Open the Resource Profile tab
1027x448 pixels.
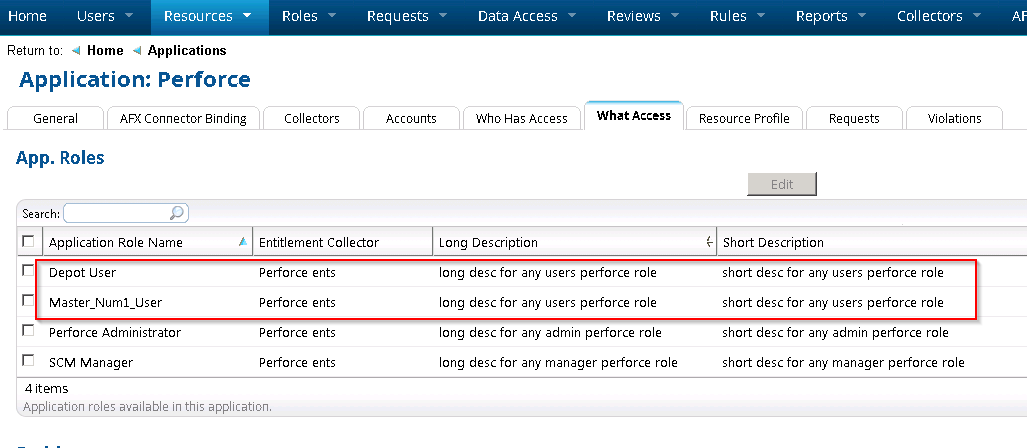pyautogui.click(x=744, y=119)
